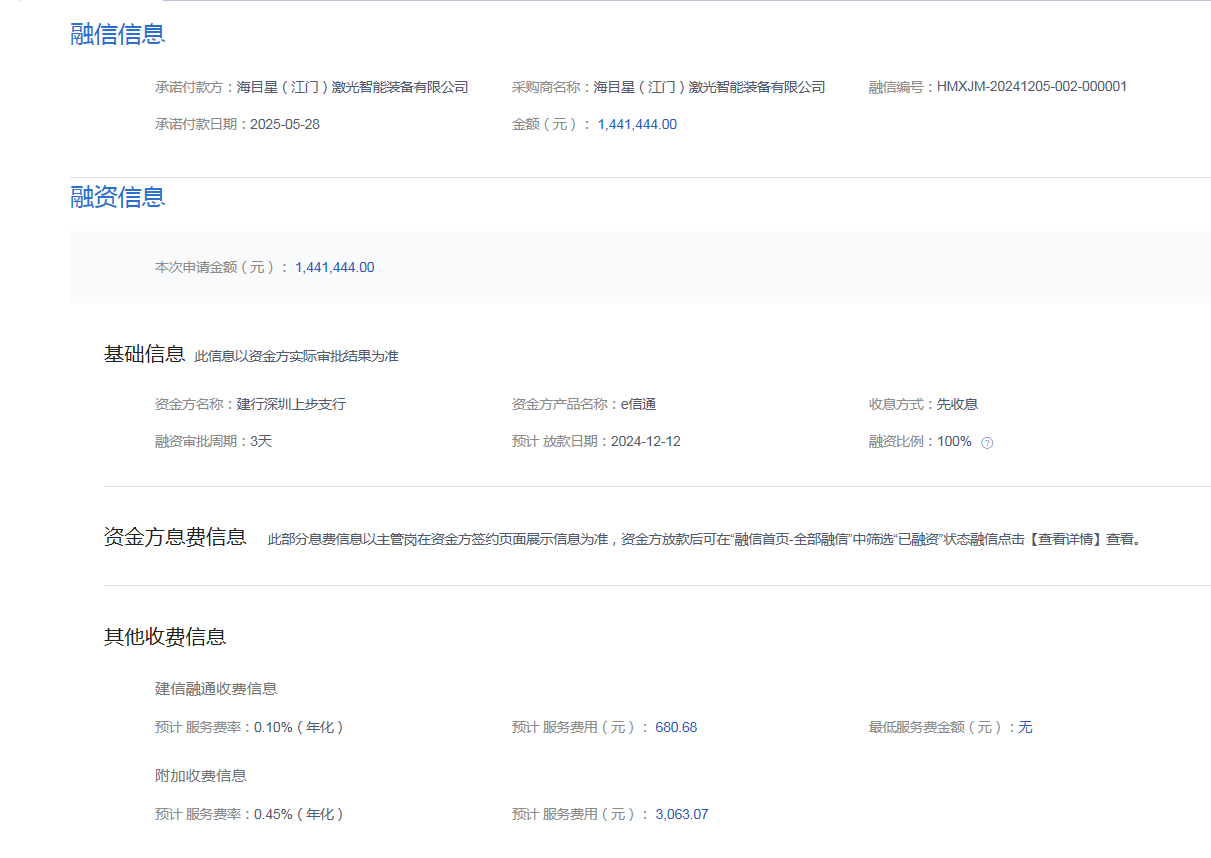Viewport: 1211px width, 858px height.
Task: Click the 基础信息 heading
Action: (x=144, y=354)
